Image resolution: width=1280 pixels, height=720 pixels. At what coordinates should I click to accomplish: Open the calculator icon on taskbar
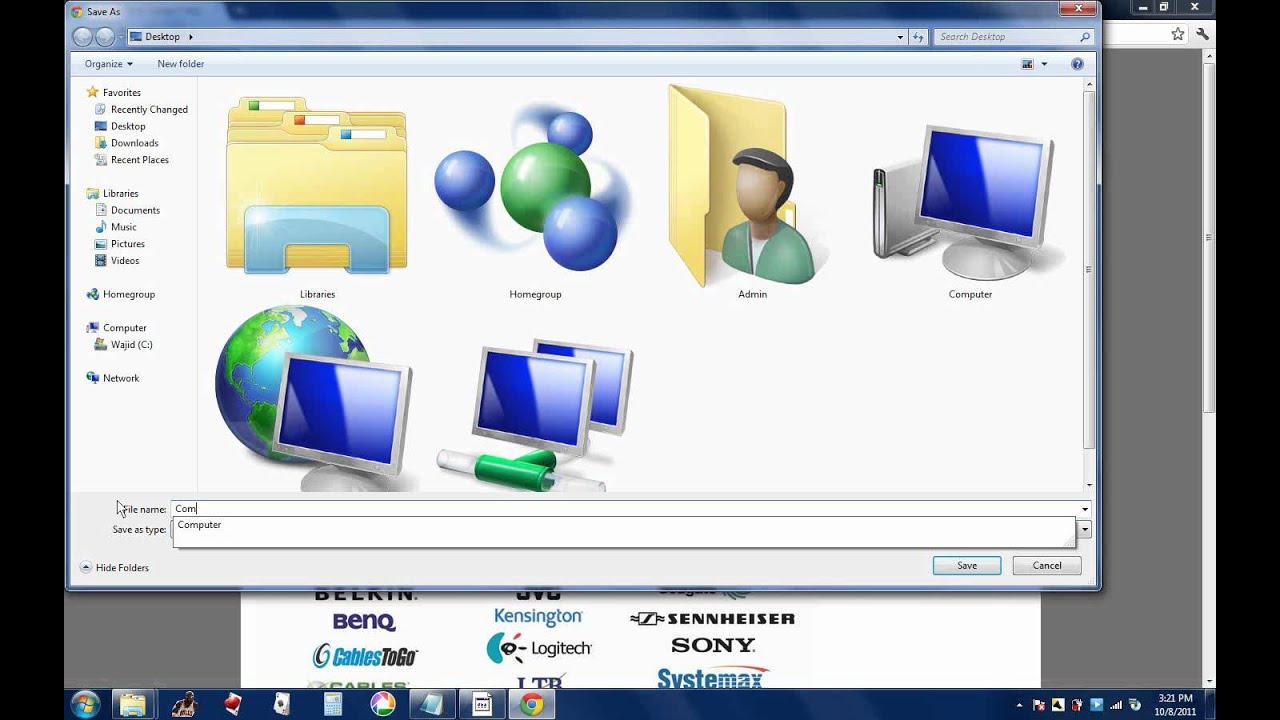(x=333, y=705)
